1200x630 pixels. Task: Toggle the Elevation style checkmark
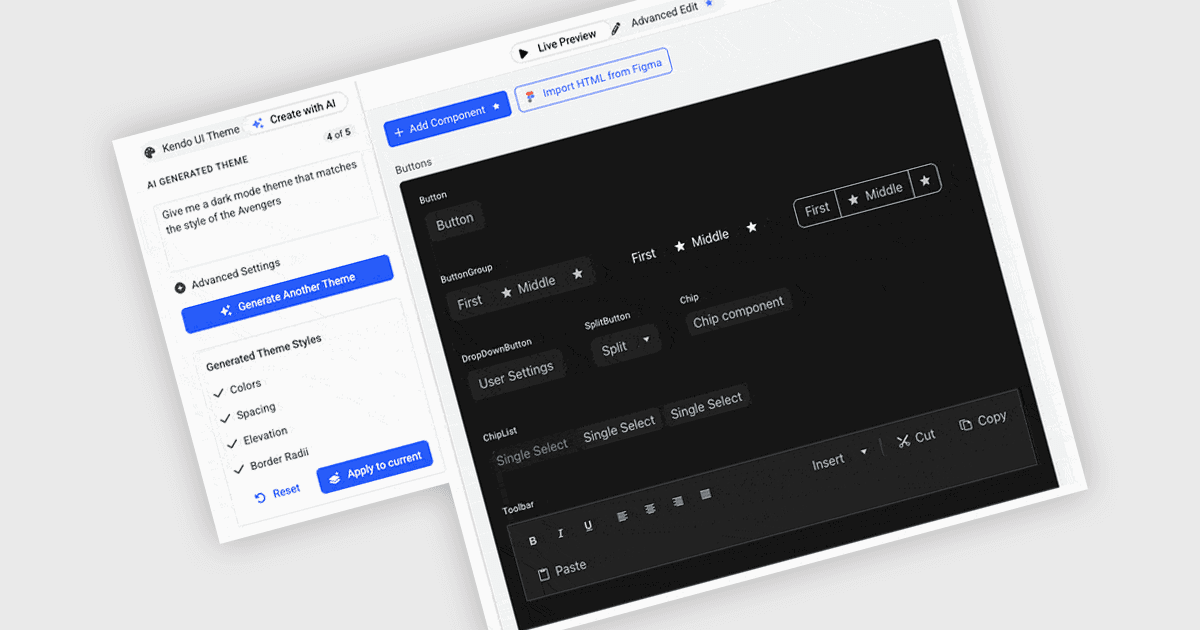(232, 443)
